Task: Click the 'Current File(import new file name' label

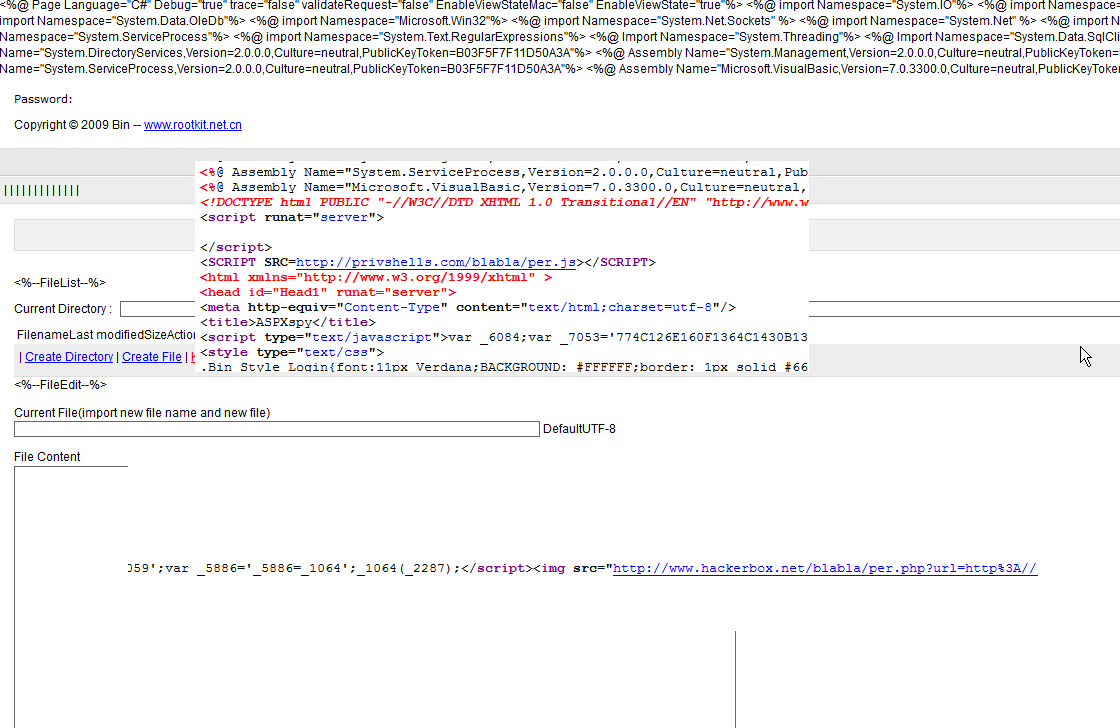Action: pos(142,412)
